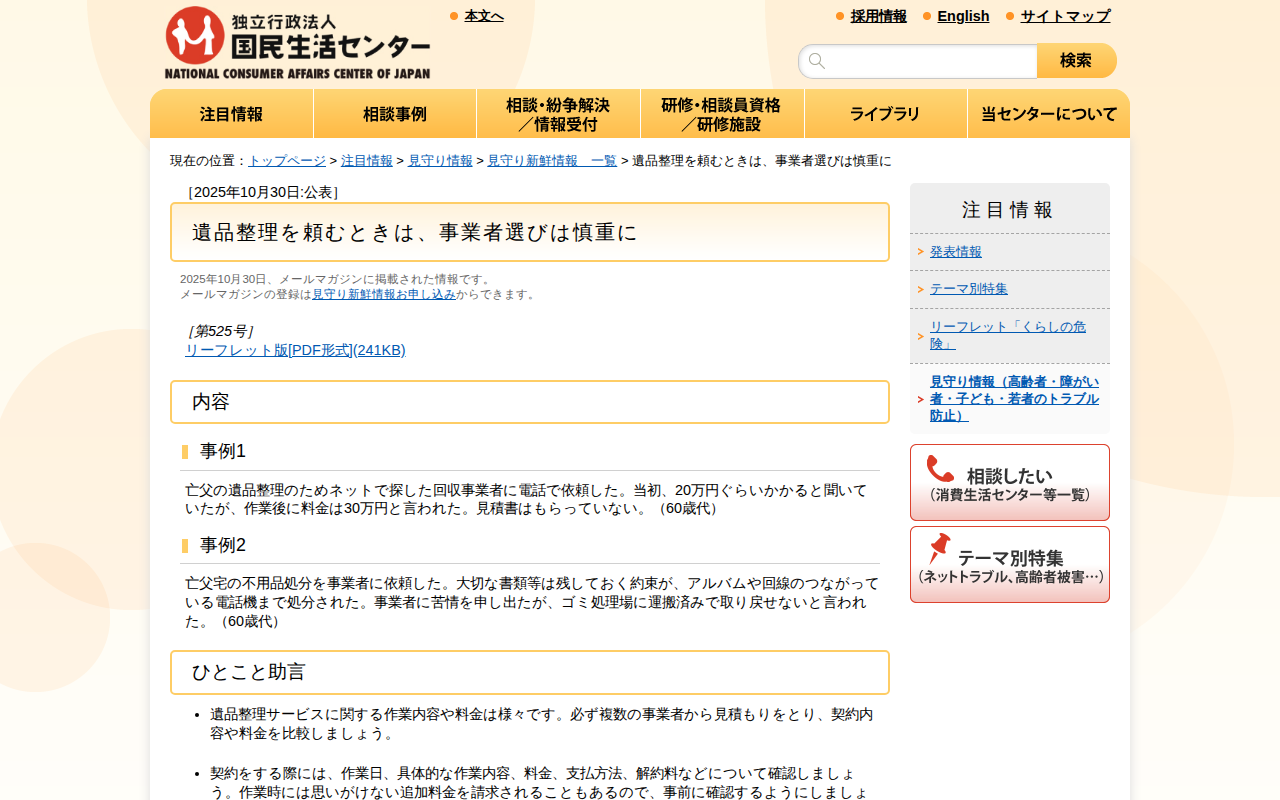Open 発表情報 in the 注目情報 sidebar

955,251
